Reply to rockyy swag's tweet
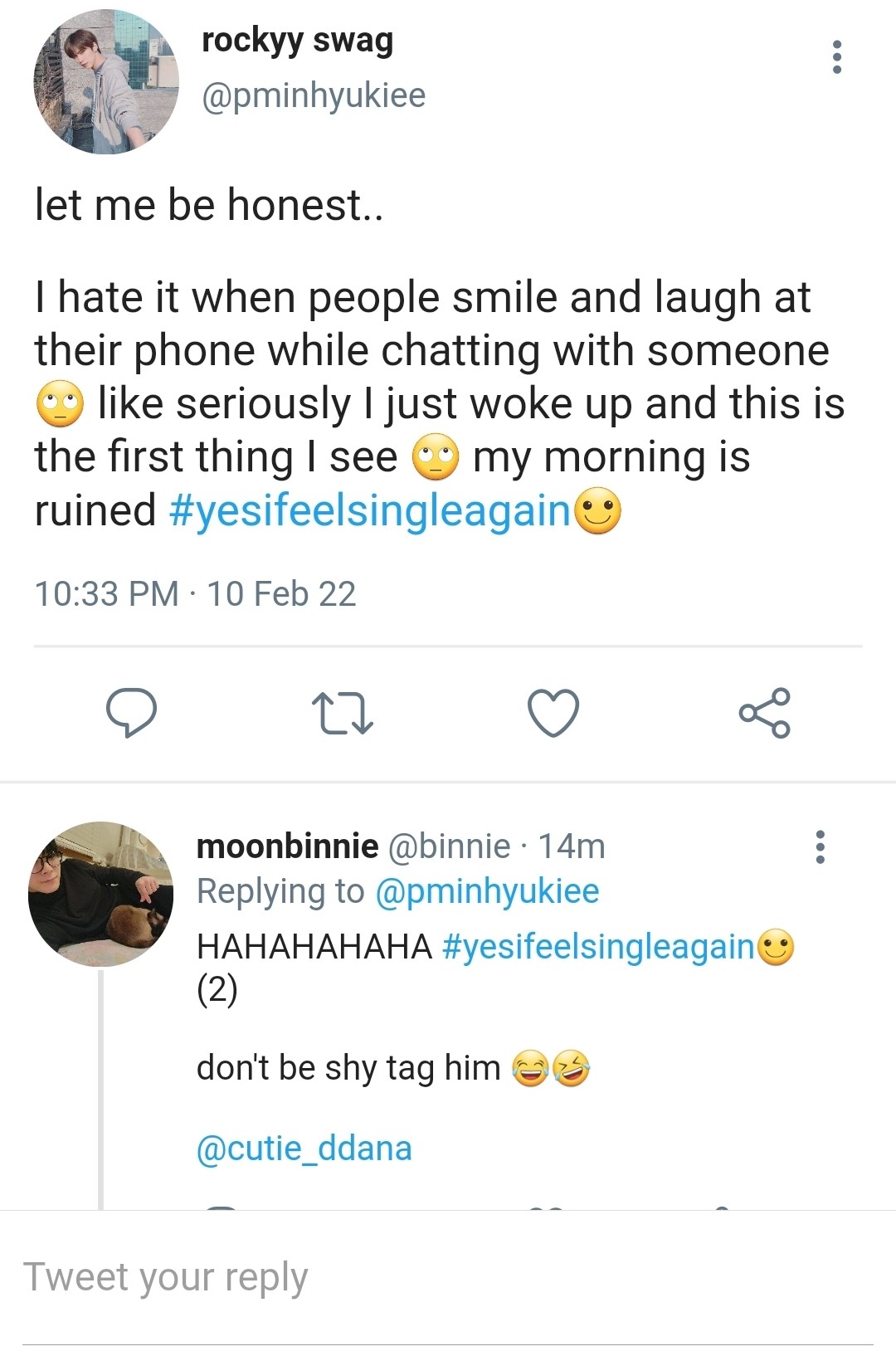The image size is (896, 1356). click(x=131, y=713)
